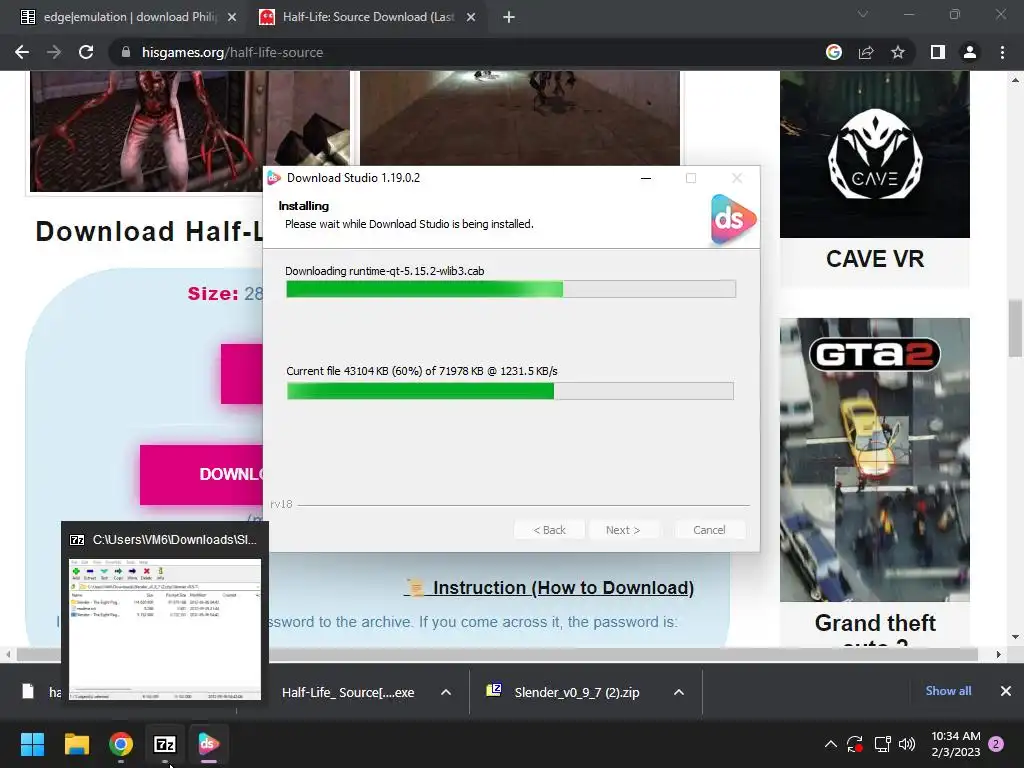The height and width of the screenshot is (768, 1024).
Task: Go back with the browser back arrow
Action: point(22,52)
